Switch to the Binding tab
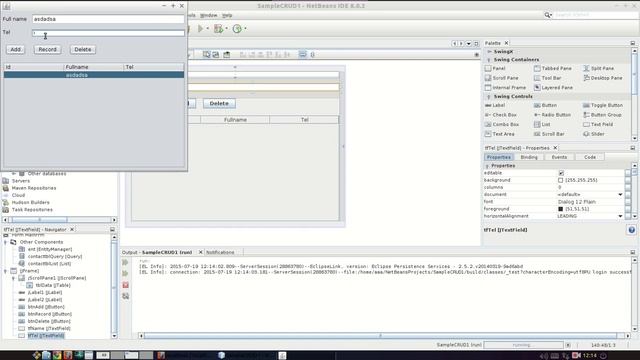This screenshot has height=360, width=640. click(x=529, y=157)
